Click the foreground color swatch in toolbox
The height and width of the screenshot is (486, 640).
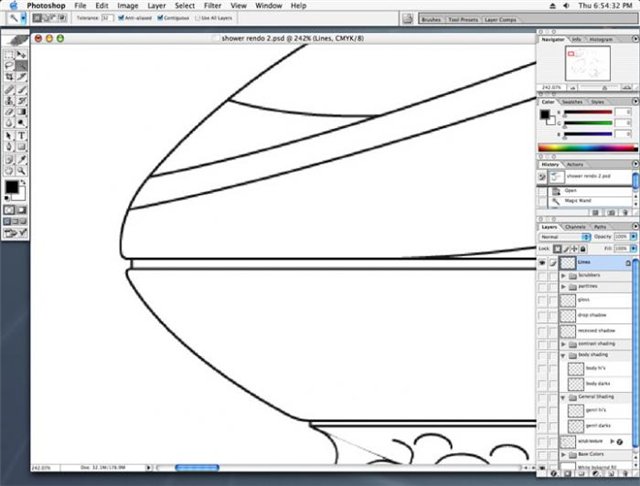[11, 187]
